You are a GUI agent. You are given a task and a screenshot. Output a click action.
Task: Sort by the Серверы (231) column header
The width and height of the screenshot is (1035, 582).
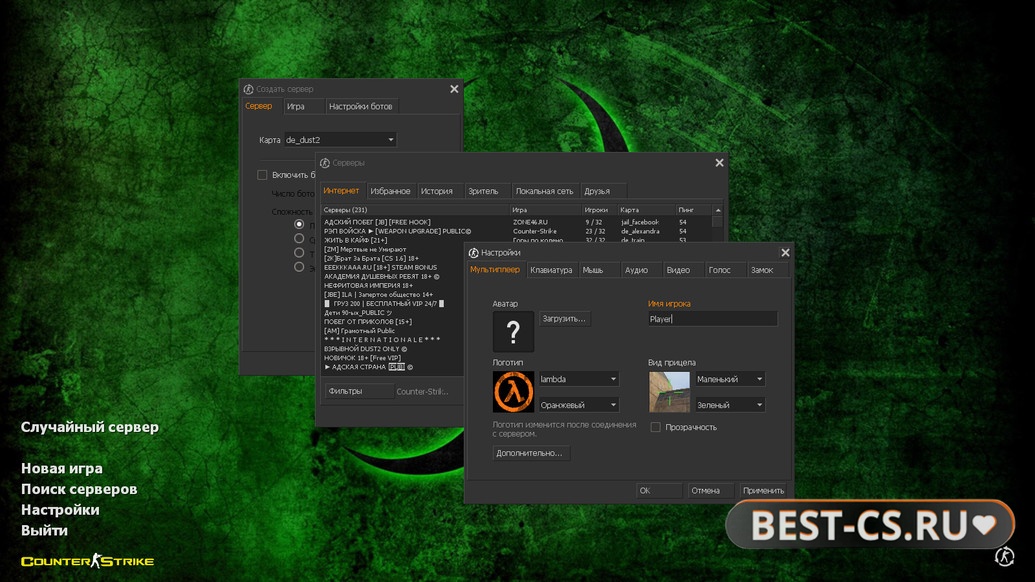click(x=415, y=210)
